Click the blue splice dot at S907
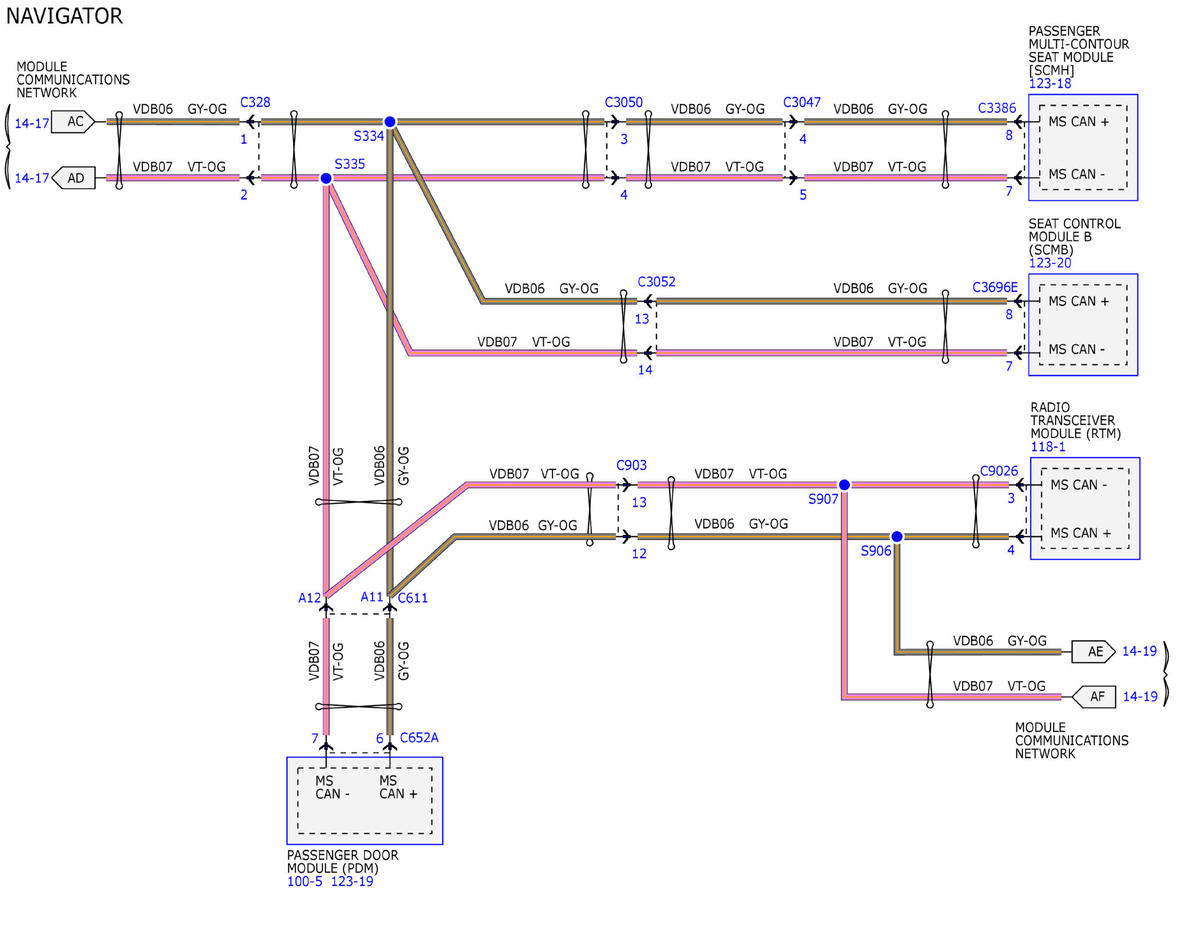 tap(844, 484)
